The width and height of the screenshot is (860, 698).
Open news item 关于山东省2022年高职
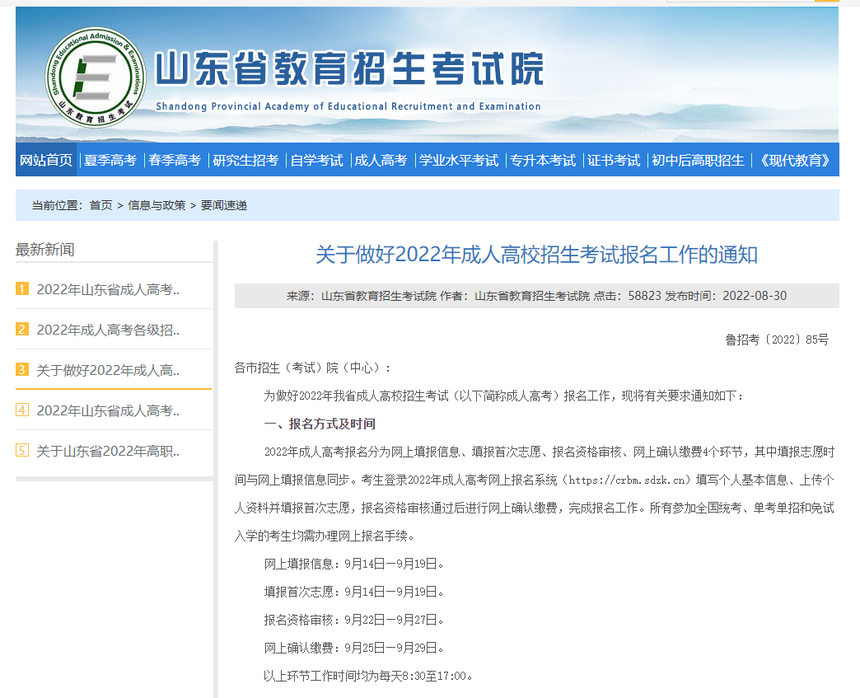[x=108, y=451]
